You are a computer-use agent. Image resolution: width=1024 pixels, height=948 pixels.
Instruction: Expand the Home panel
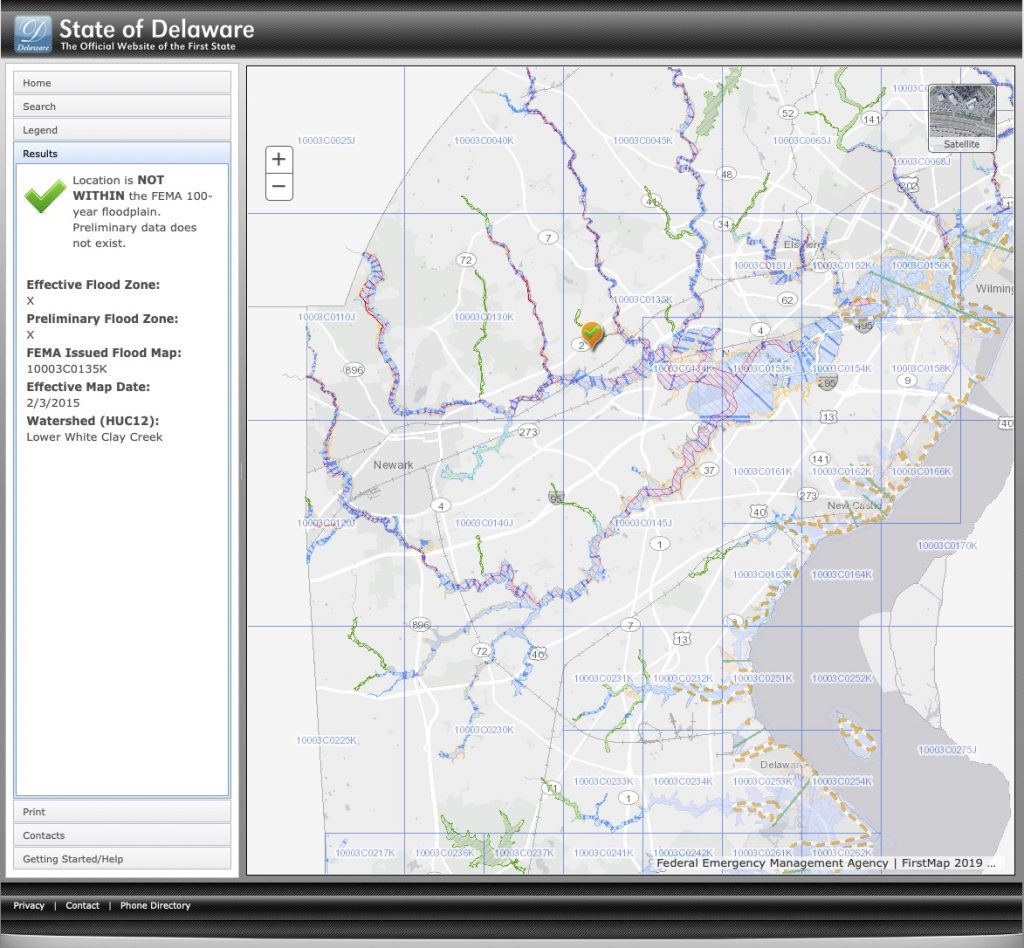pos(122,83)
